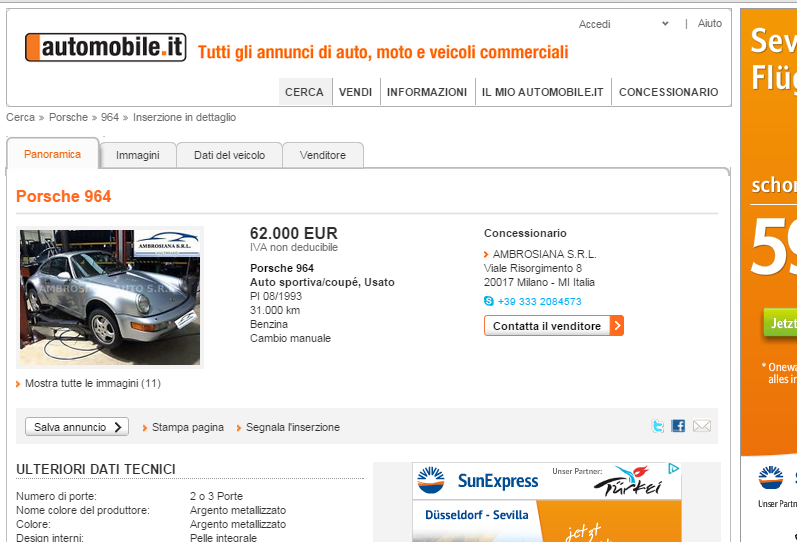Open the silver Porsche photo thumbnail
Screen dimensions: 797x542
[x=110, y=297]
